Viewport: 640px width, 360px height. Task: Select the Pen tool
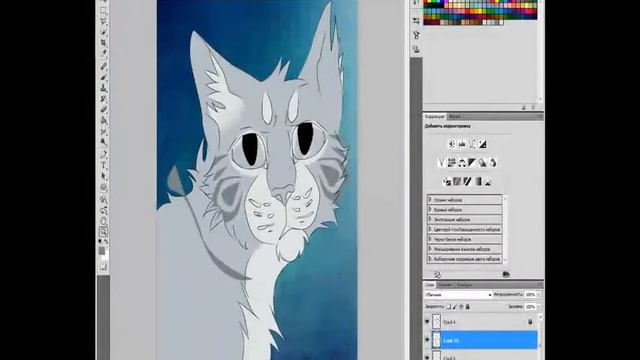pos(104,154)
